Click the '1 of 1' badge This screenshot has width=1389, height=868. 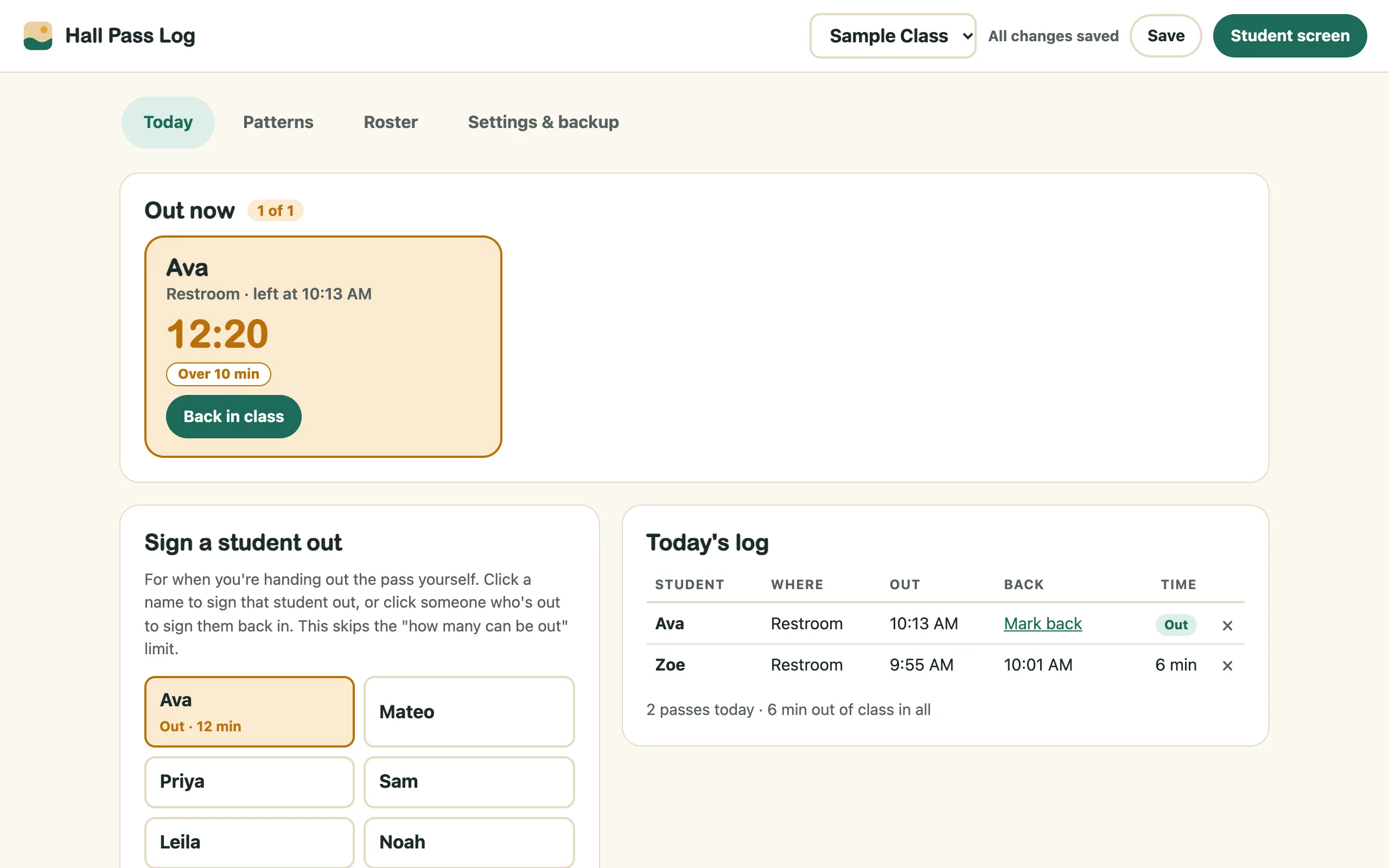[275, 210]
